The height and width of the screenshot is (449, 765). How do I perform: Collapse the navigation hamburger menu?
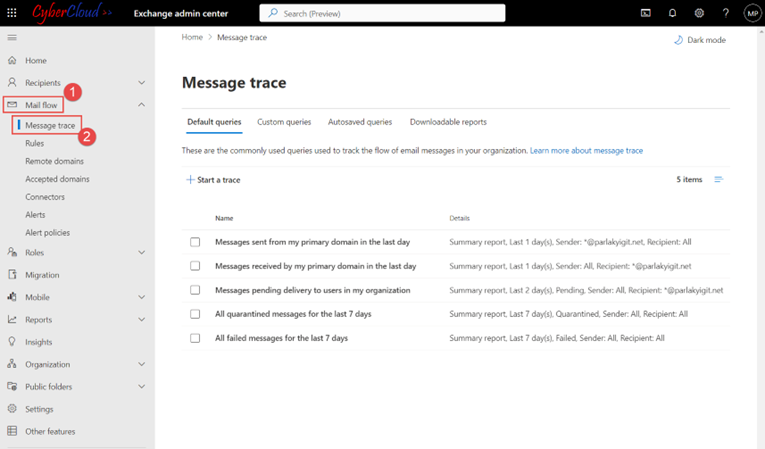(x=12, y=38)
